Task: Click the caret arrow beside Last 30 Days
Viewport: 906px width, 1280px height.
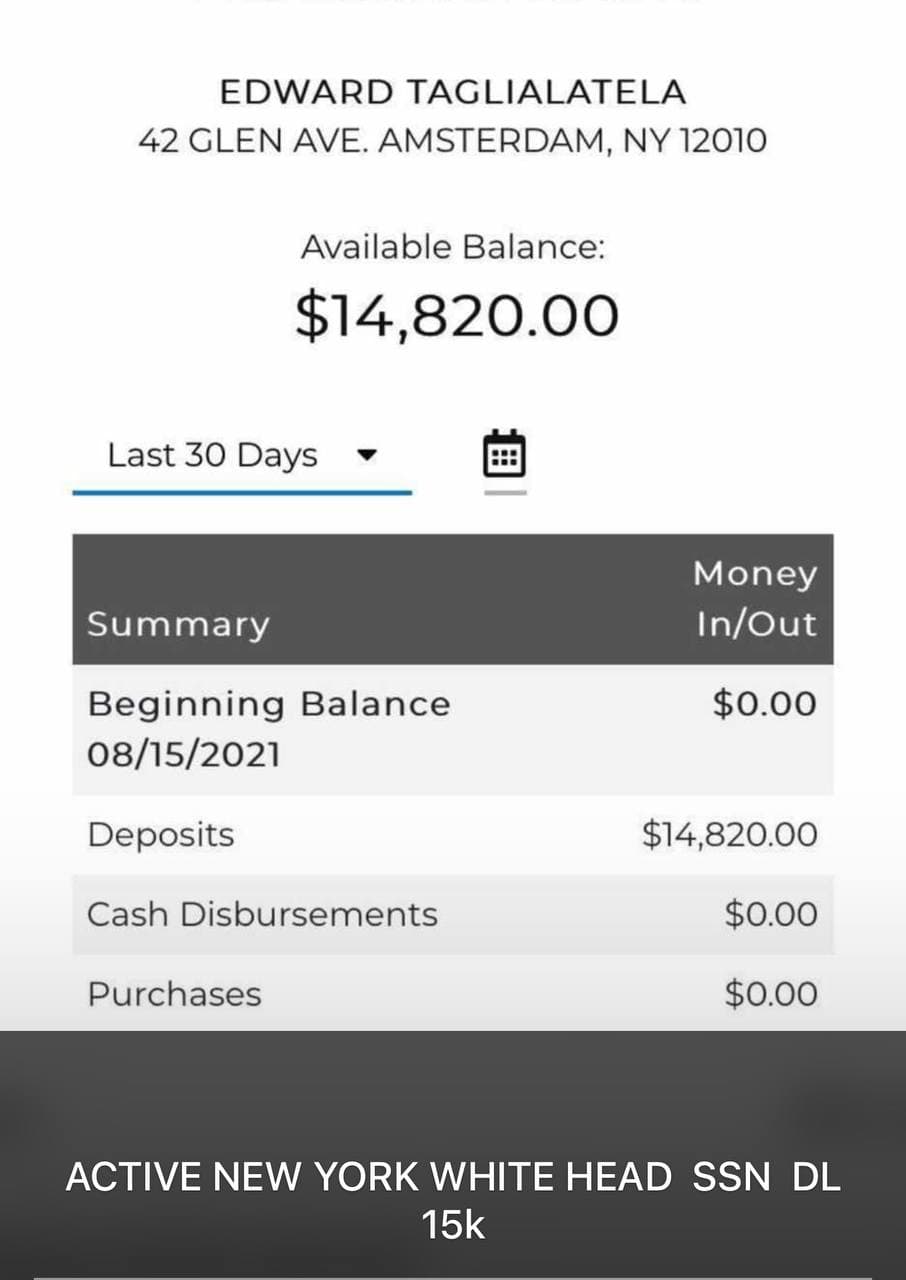Action: pos(366,455)
